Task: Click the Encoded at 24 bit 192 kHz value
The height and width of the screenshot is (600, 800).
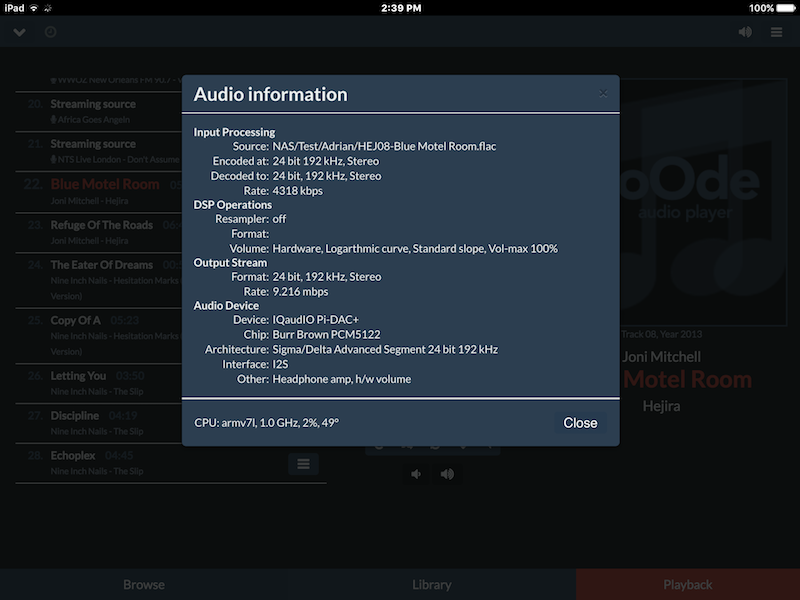Action: pyautogui.click(x=326, y=161)
